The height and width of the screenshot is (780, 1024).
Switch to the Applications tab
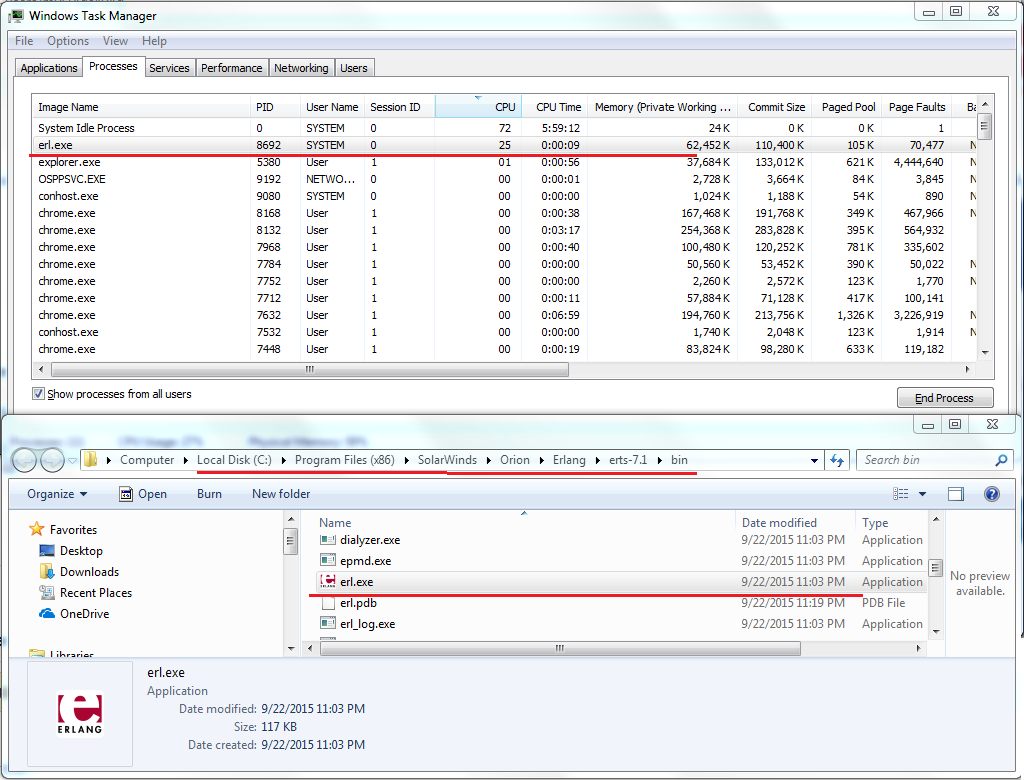49,68
